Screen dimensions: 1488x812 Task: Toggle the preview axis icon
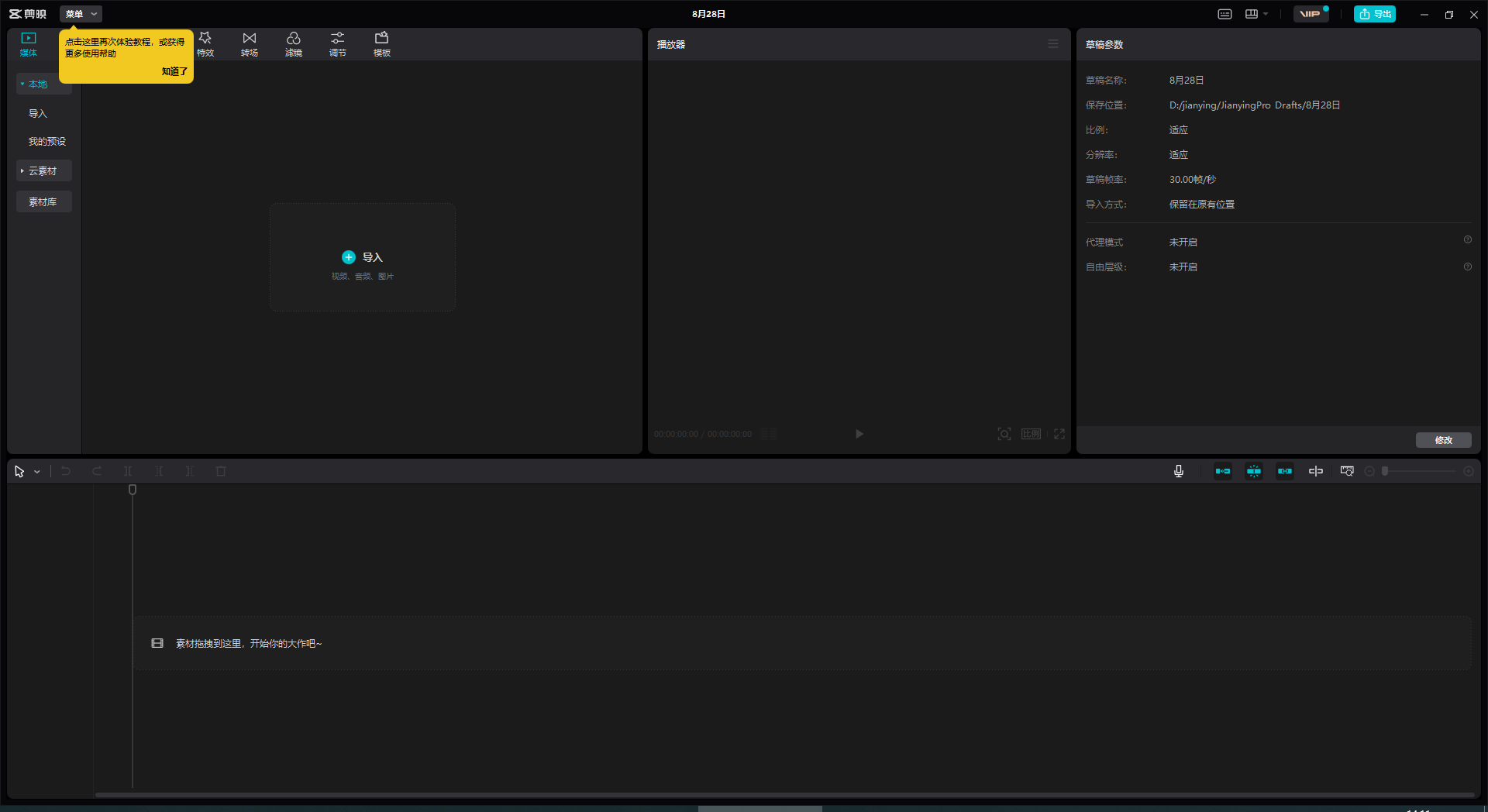tap(1316, 471)
